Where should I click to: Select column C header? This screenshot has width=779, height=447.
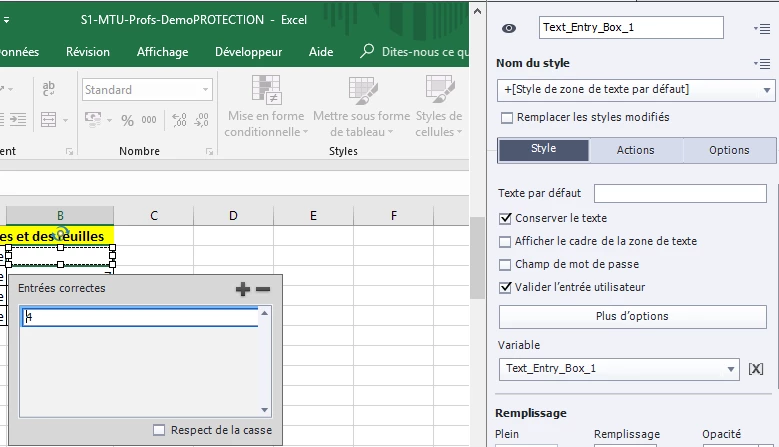coord(154,216)
